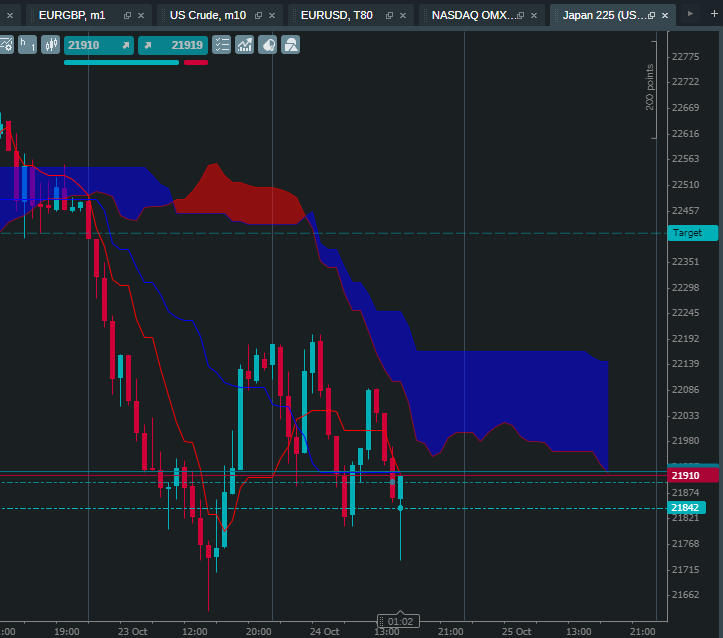The image size is (723, 638).
Task: Click the 21662 price axis label
Action: 685,595
